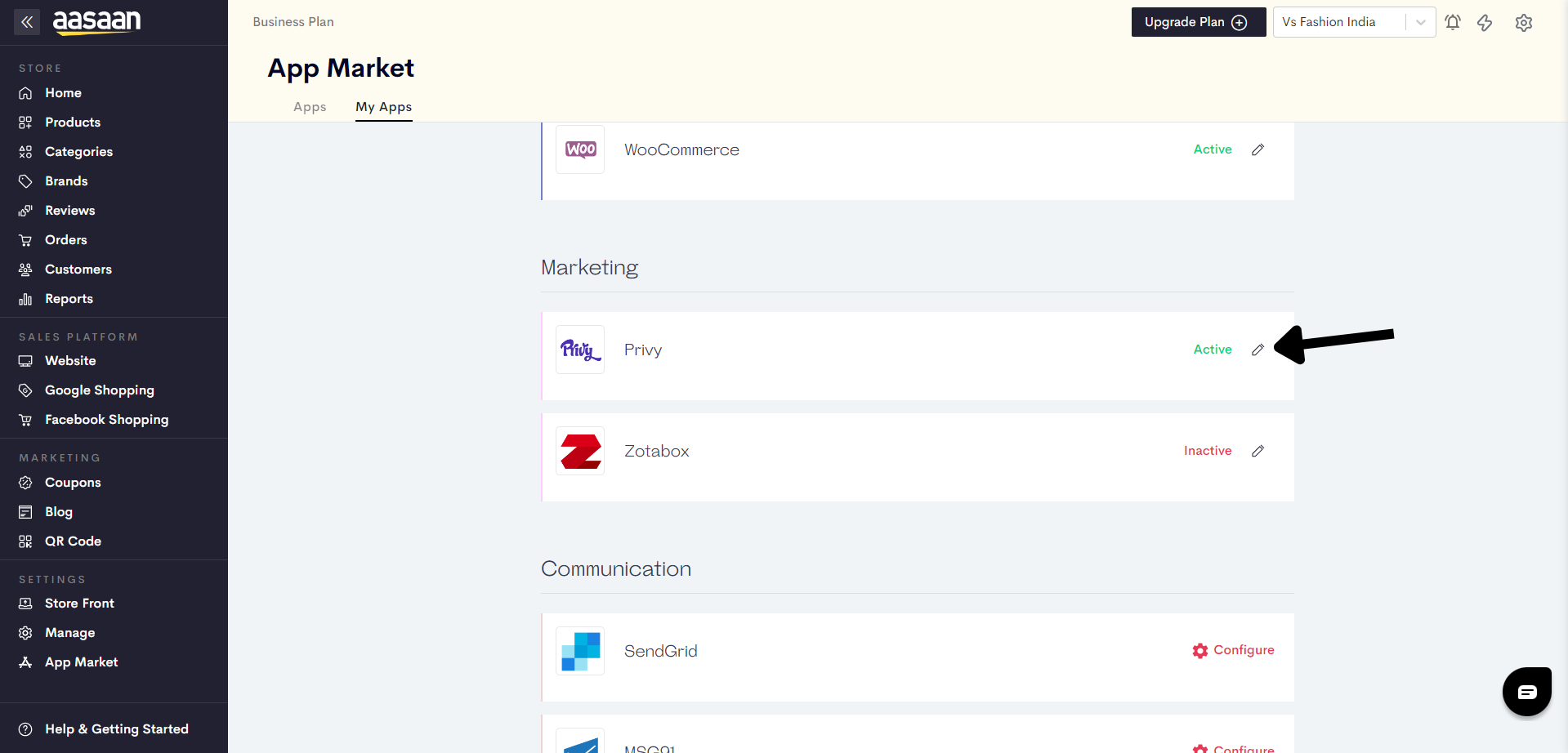
Task: Click the Google Shopping tag icon
Action: point(25,390)
